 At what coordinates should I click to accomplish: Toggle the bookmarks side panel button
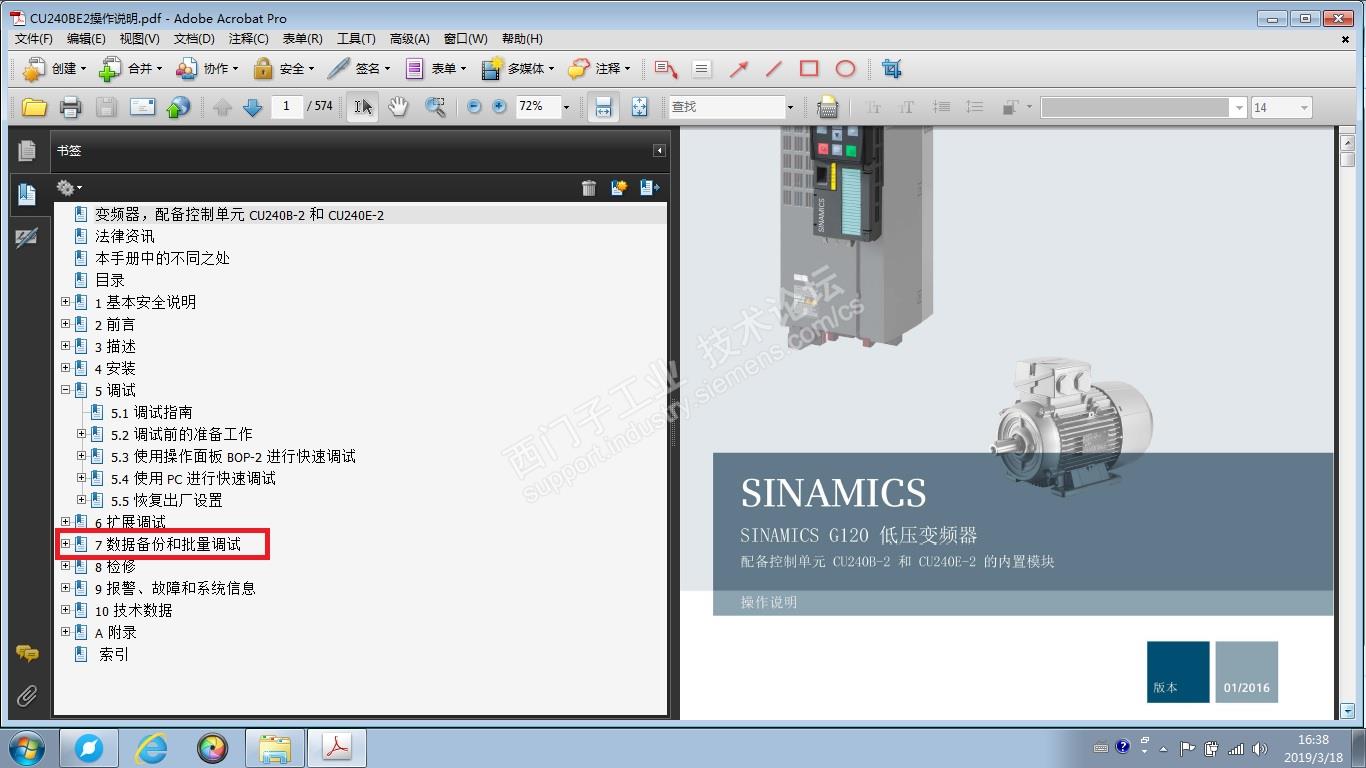point(27,194)
